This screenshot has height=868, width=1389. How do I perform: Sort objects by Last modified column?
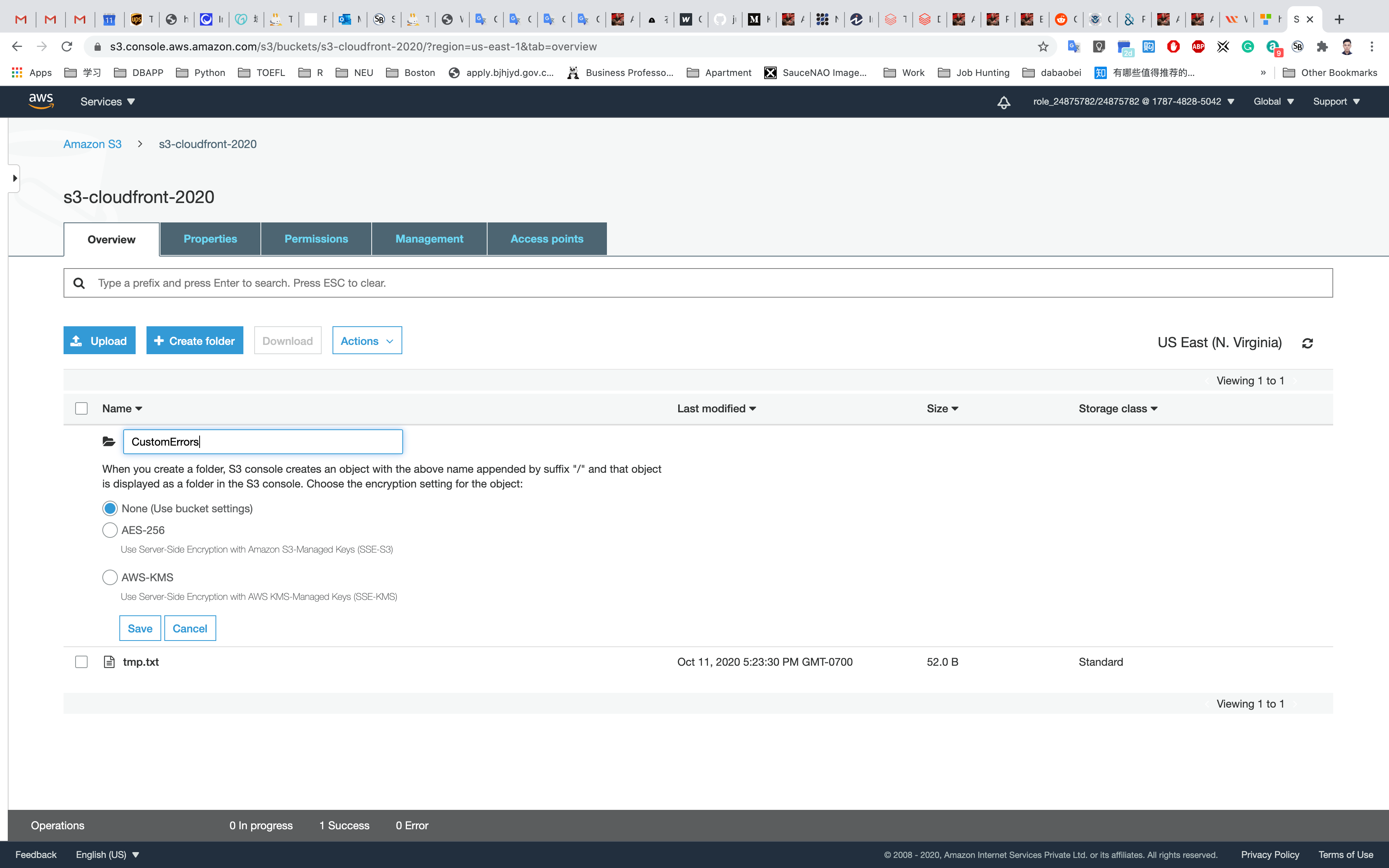(x=716, y=409)
